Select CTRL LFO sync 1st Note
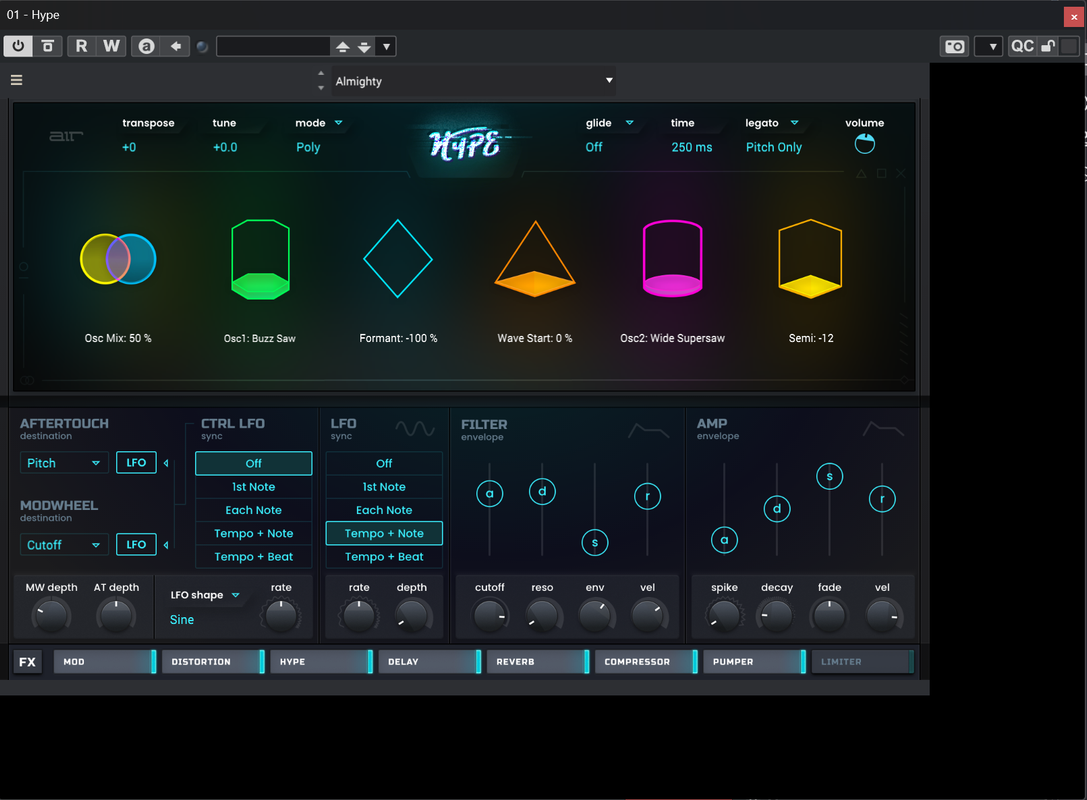This screenshot has width=1087, height=800. [x=254, y=487]
